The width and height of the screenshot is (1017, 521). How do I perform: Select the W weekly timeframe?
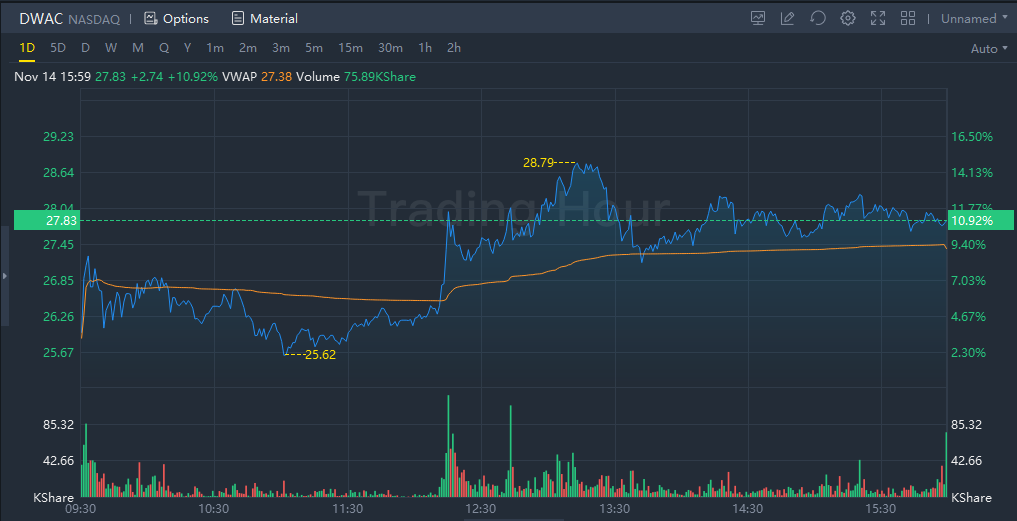[111, 48]
